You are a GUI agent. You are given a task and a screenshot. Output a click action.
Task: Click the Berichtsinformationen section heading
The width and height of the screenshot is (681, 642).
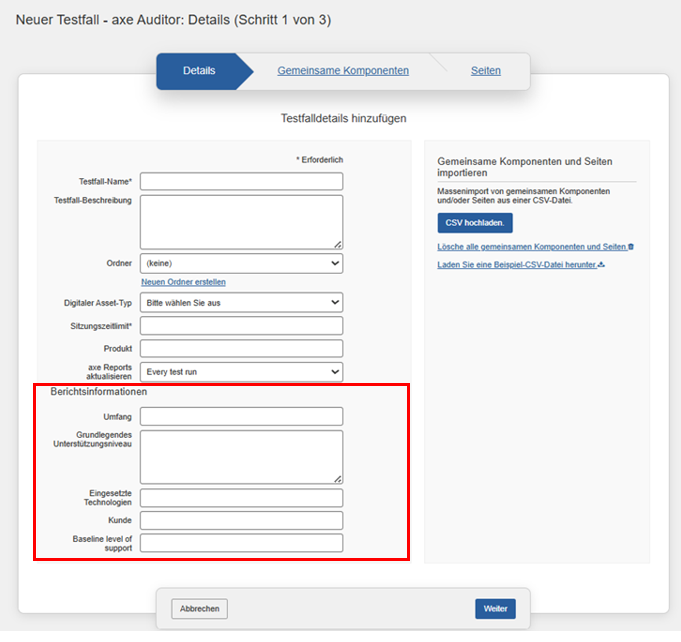click(x=99, y=392)
